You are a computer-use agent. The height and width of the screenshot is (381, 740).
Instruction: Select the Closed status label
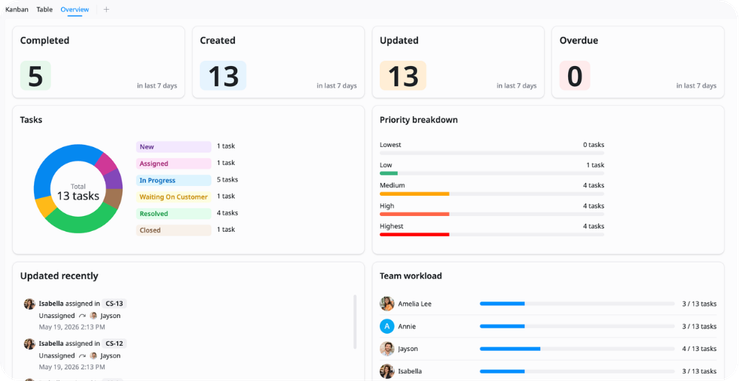(x=174, y=230)
